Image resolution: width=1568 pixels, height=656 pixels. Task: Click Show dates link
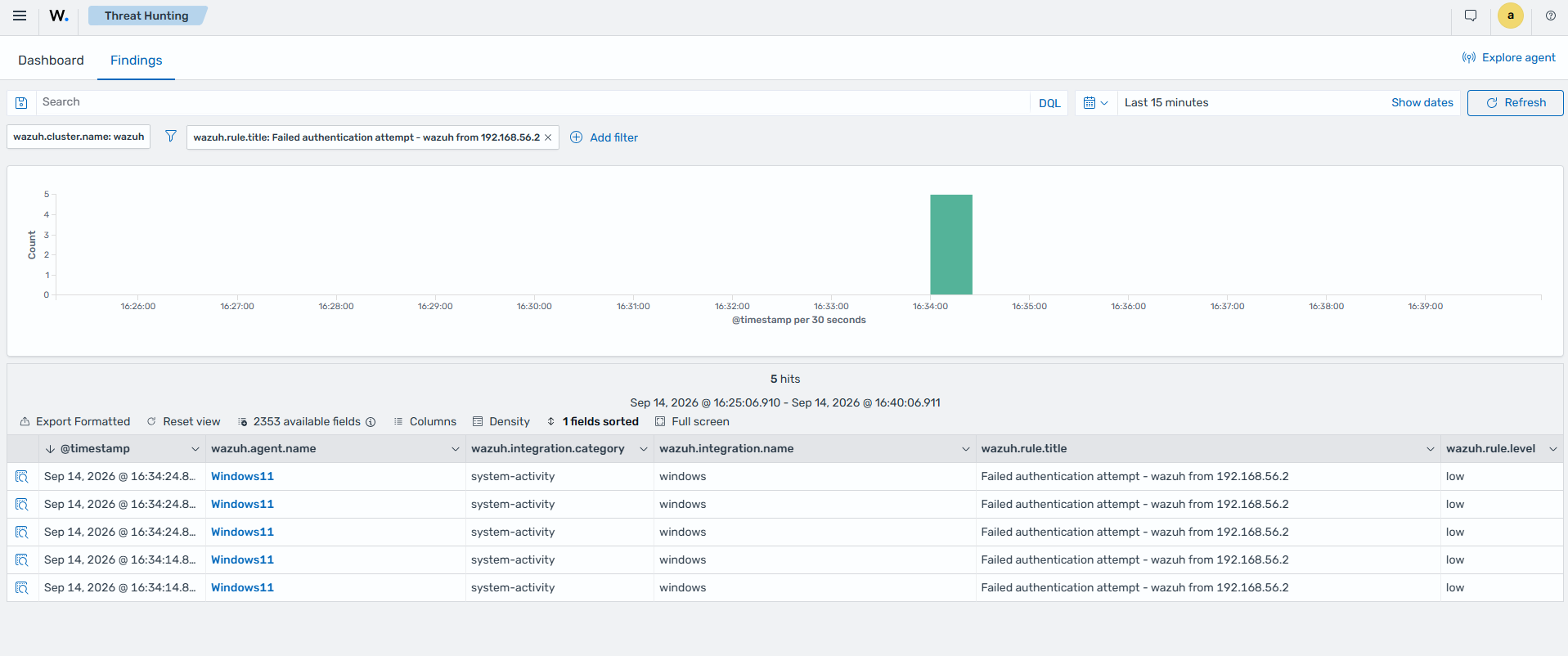(x=1422, y=103)
